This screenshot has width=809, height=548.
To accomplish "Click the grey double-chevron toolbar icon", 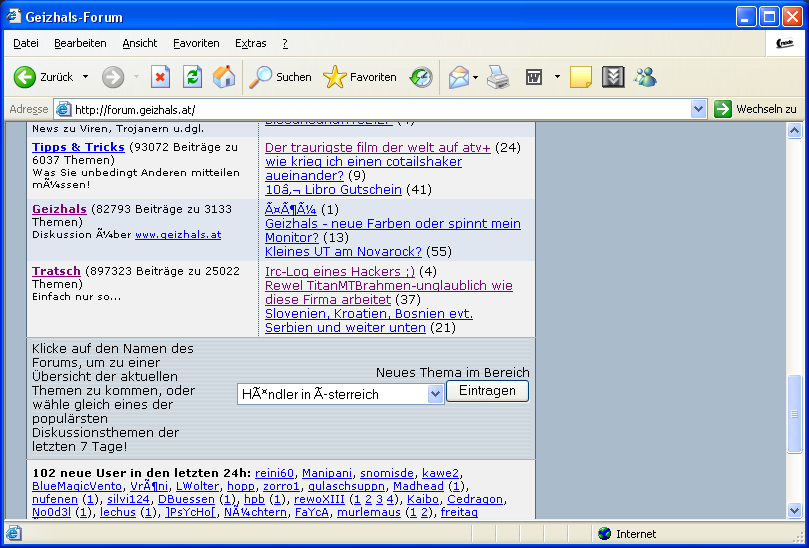I will click(x=613, y=77).
